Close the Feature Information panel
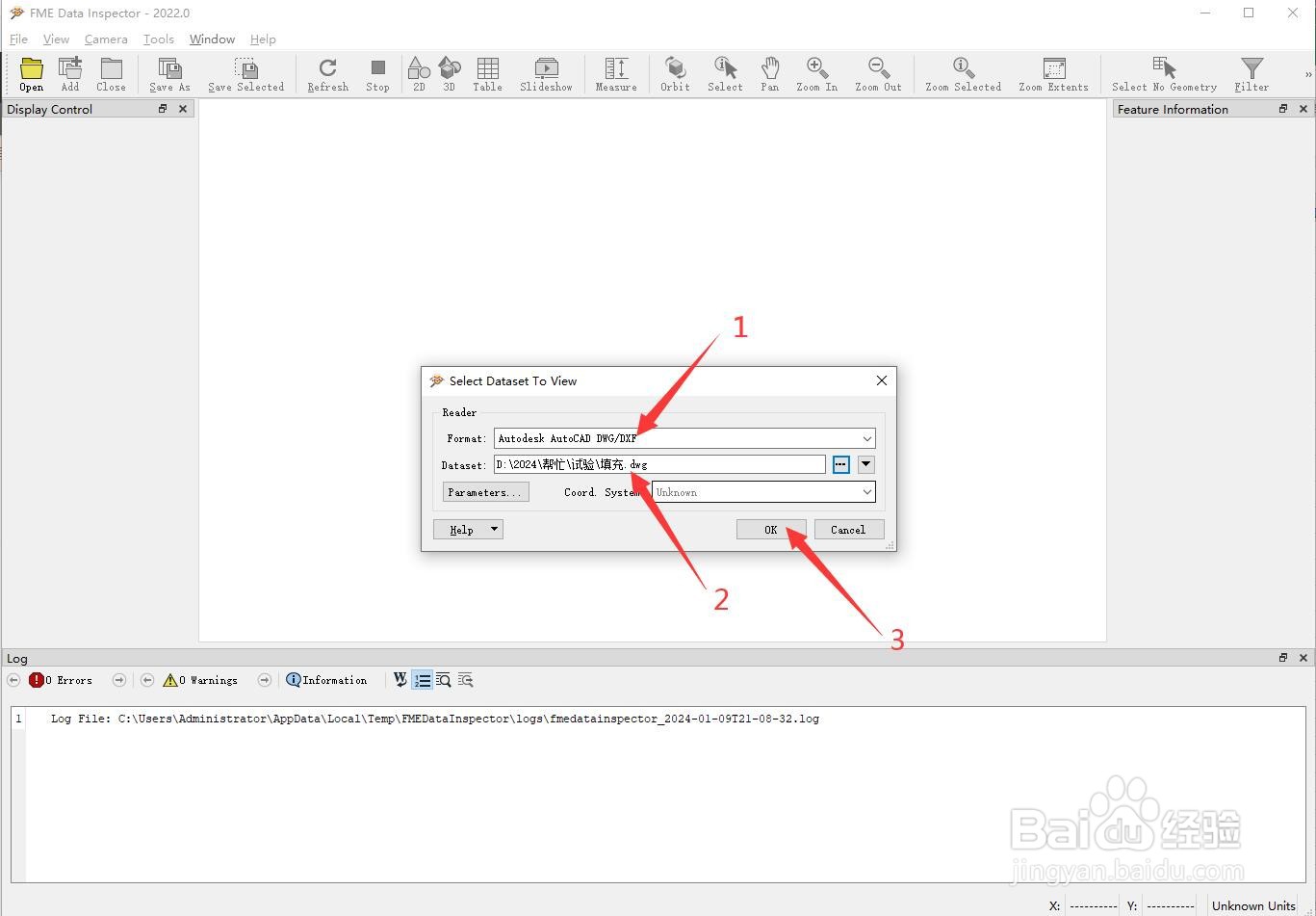1316x916 pixels. [1303, 109]
